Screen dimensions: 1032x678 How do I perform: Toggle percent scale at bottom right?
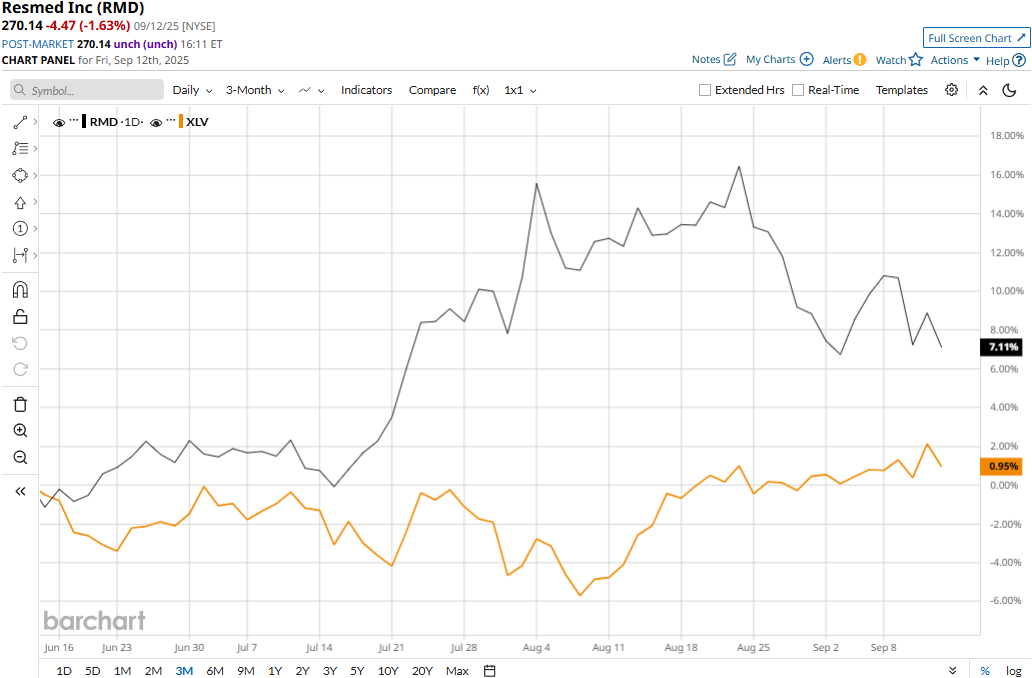click(x=985, y=671)
